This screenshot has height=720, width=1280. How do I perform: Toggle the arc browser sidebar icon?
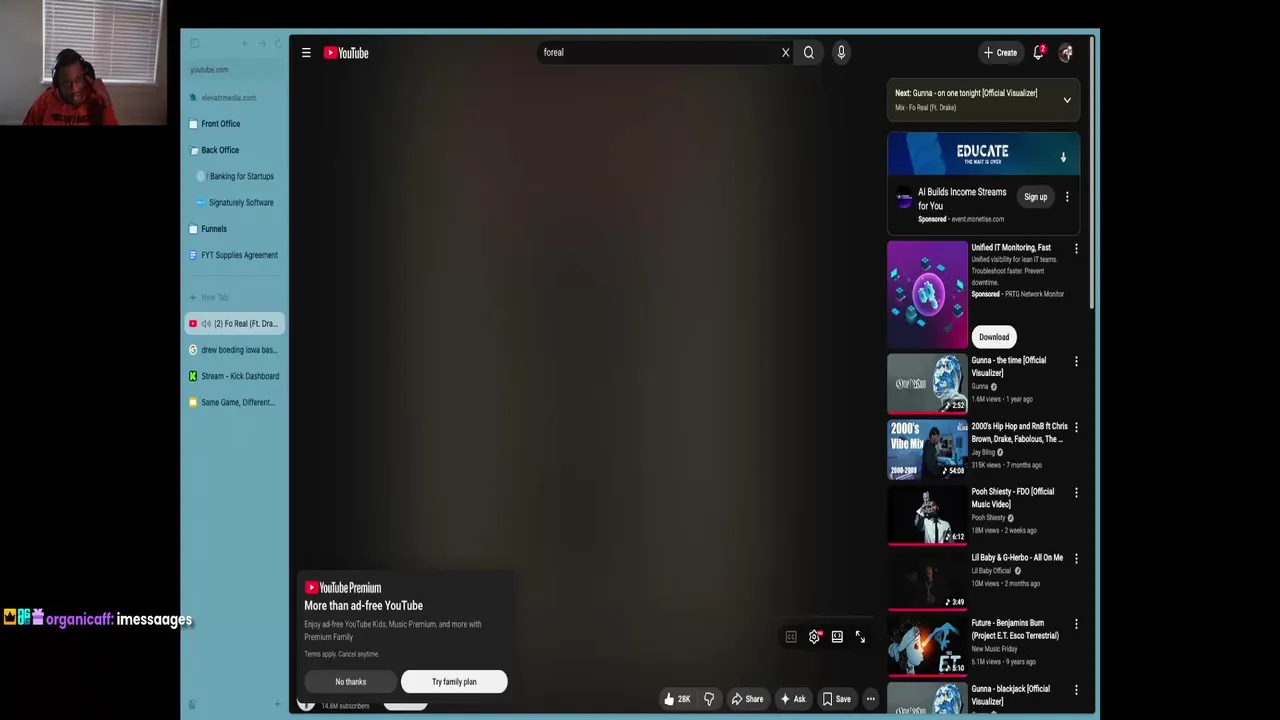(x=194, y=43)
